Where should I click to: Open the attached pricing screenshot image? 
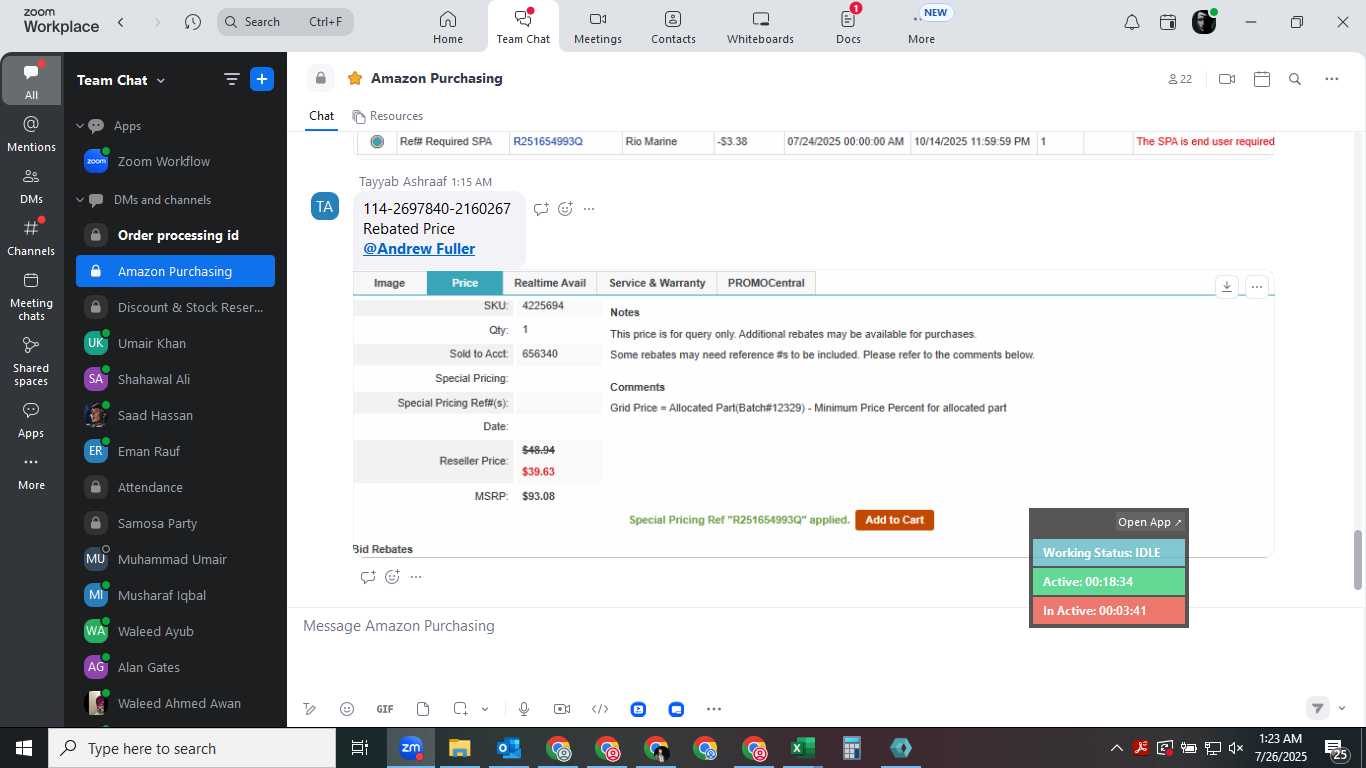click(812, 414)
